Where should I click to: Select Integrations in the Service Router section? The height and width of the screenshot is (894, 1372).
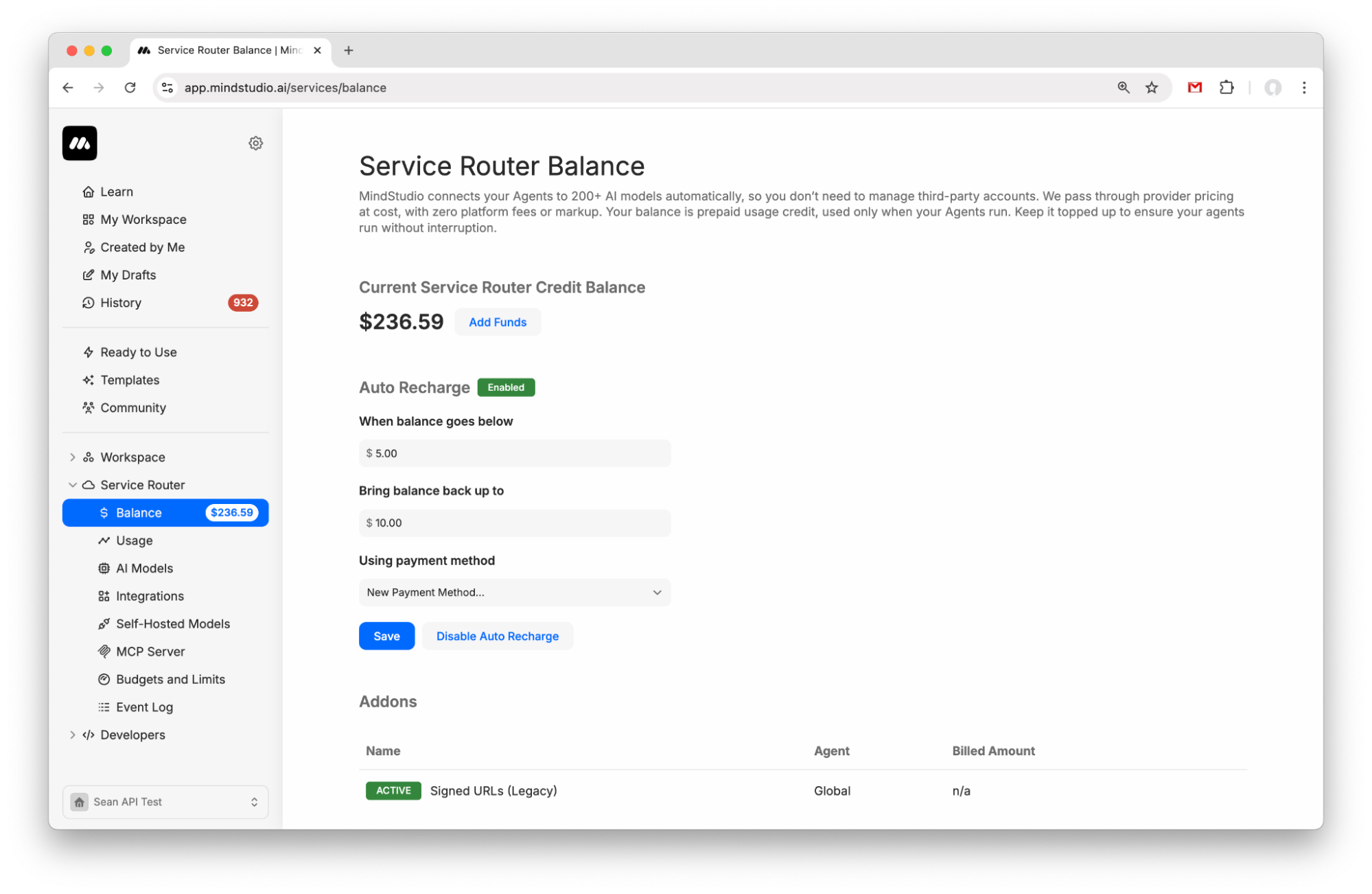(150, 595)
